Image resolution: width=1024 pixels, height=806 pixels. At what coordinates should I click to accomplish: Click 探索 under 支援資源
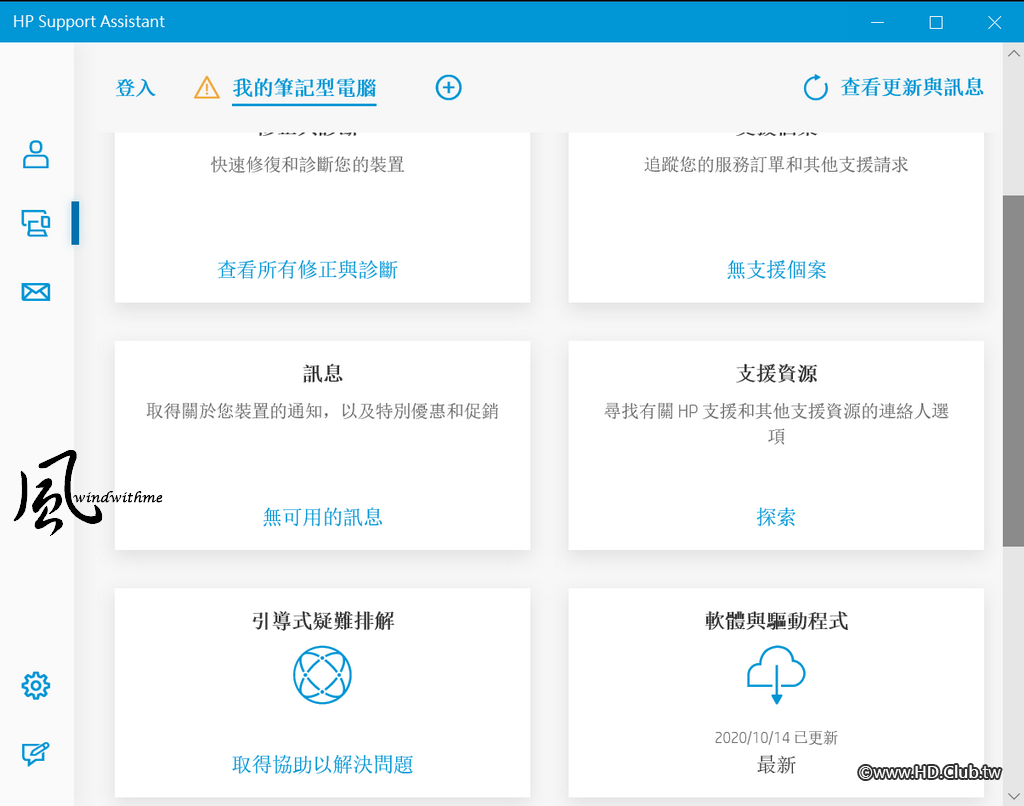pyautogui.click(x=776, y=517)
